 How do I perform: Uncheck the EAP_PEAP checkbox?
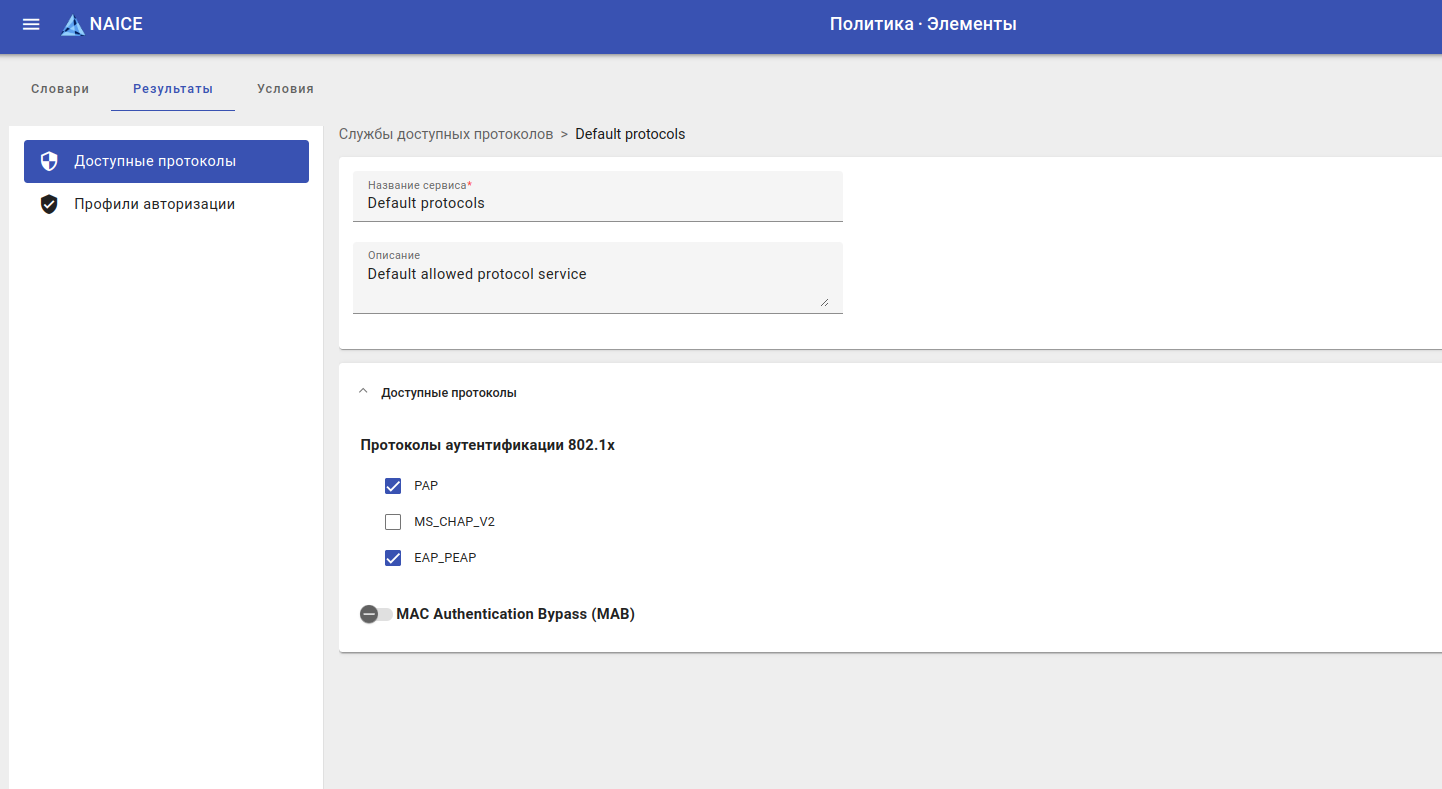click(x=393, y=558)
